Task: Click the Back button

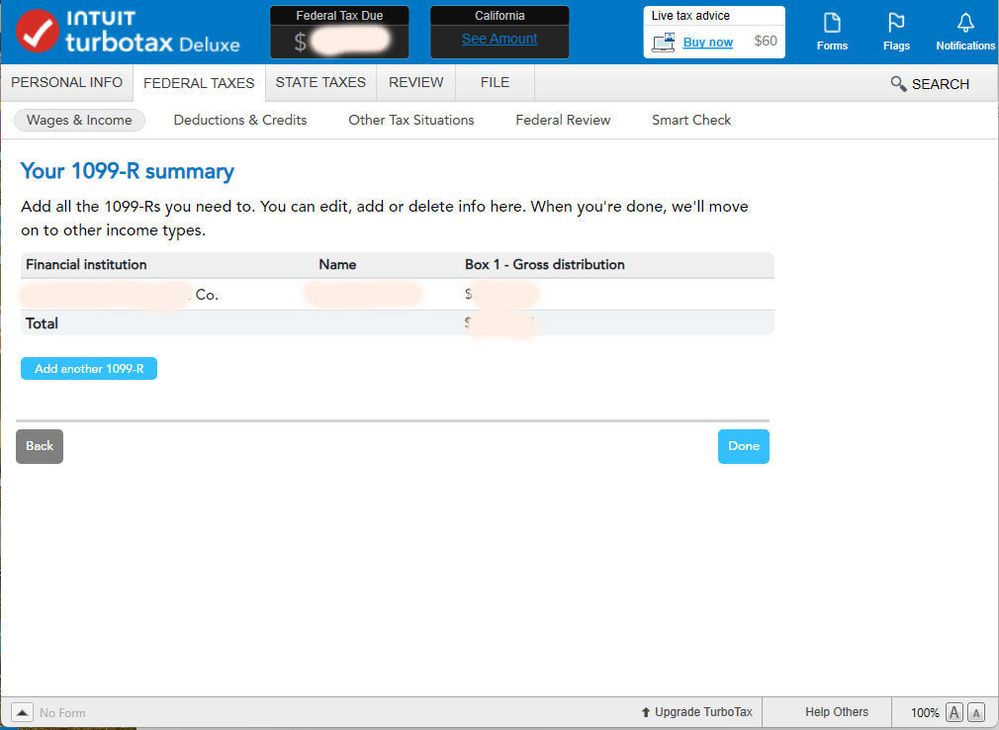Action: pyautogui.click(x=40, y=446)
